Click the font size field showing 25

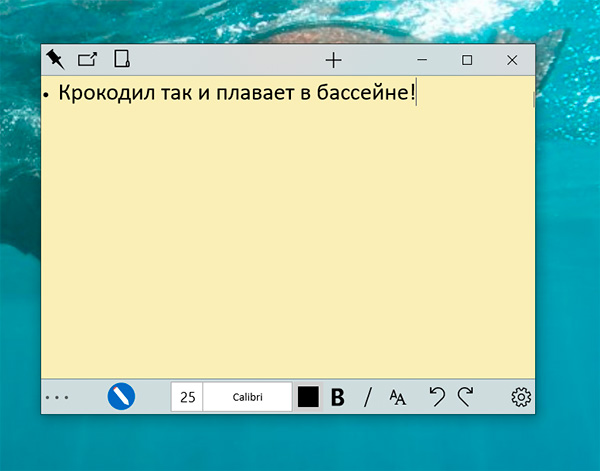point(187,397)
